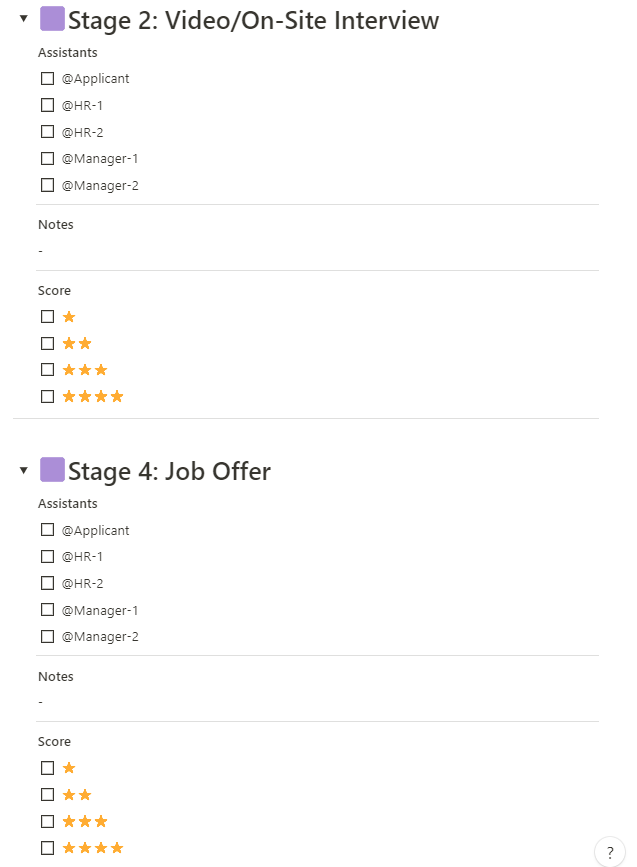Click the @Applicant mention in Stage 4
The width and height of the screenshot is (637, 867).
pos(95,531)
